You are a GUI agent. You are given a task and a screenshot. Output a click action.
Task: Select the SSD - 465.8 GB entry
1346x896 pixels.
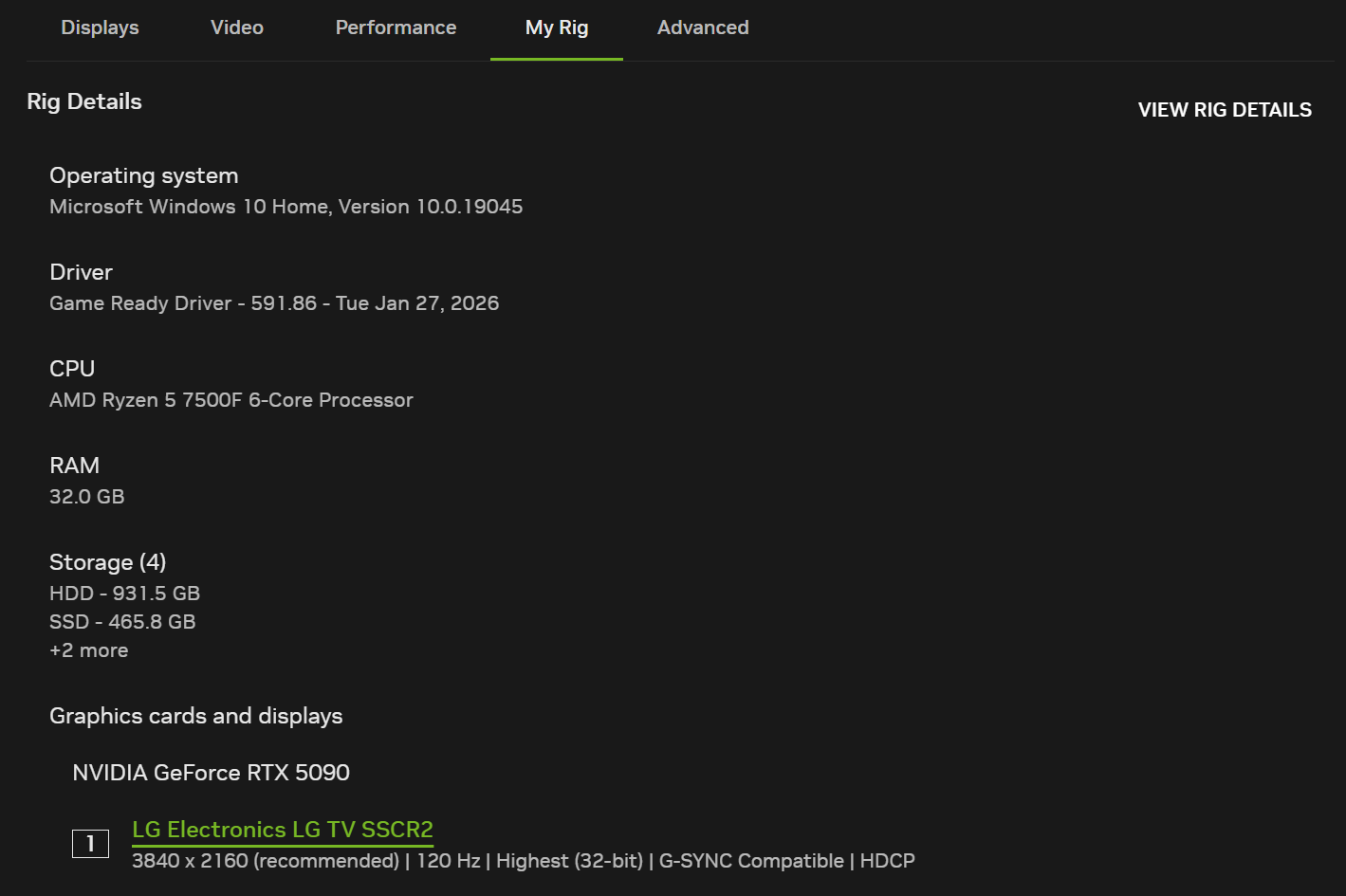tap(122, 622)
